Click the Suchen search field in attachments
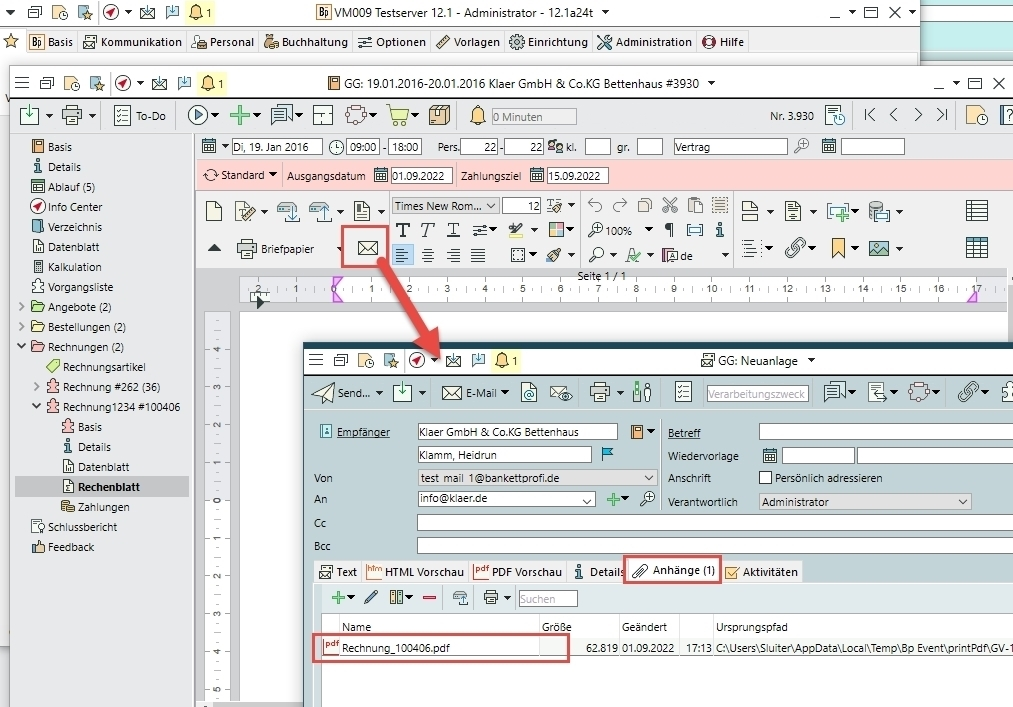This screenshot has width=1013, height=707. 548,599
